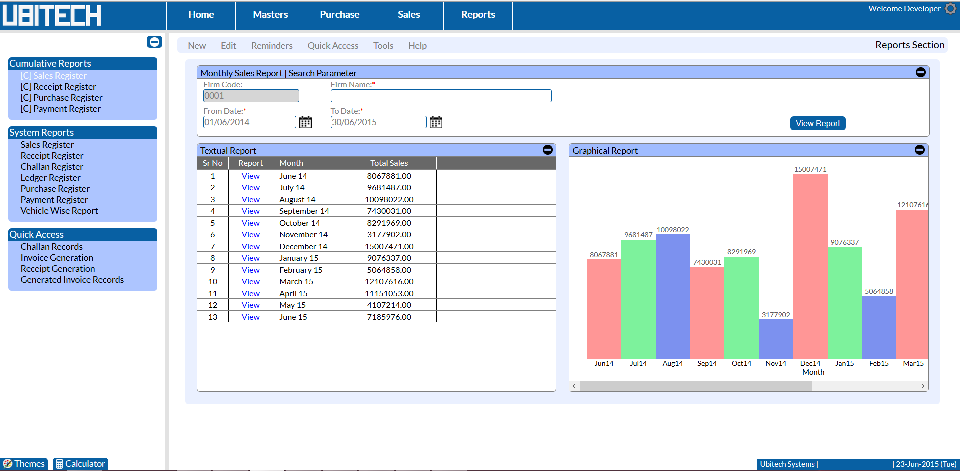Viewport: 961px width, 471px height.
Task: Open the Quick Access toolbar menu
Action: pyautogui.click(x=332, y=46)
